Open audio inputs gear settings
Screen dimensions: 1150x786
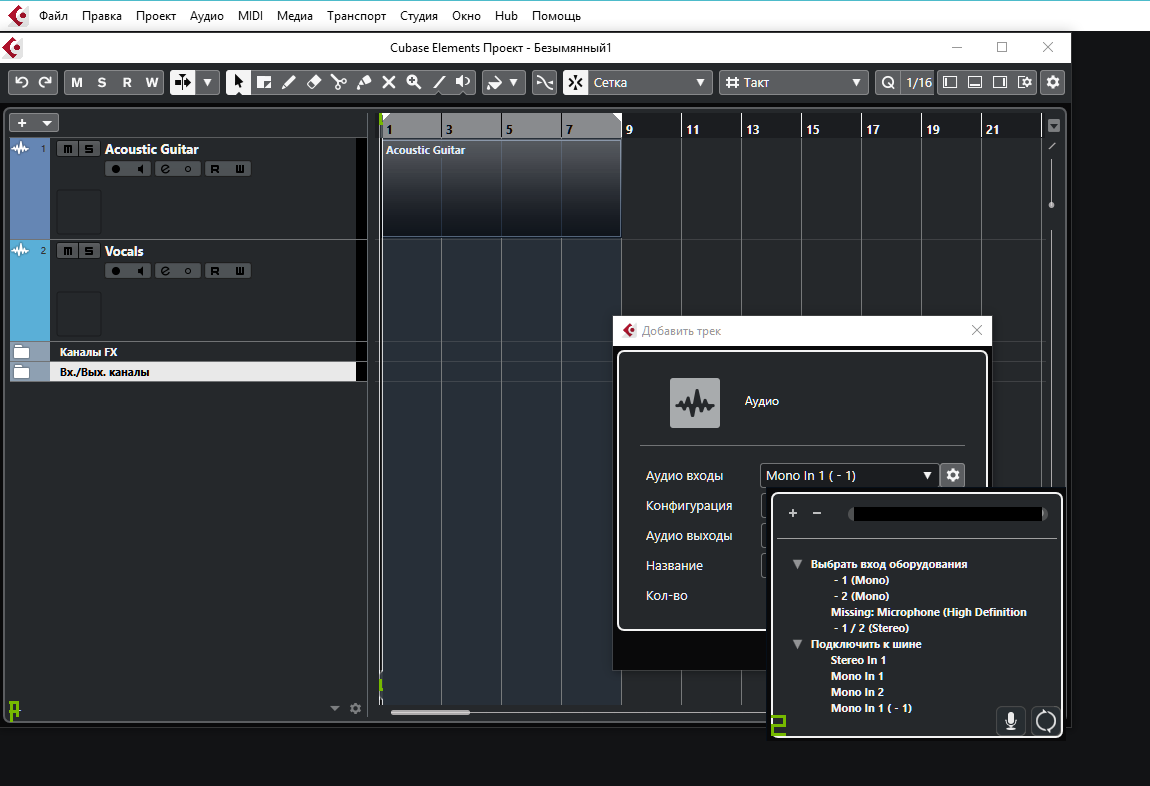click(952, 475)
